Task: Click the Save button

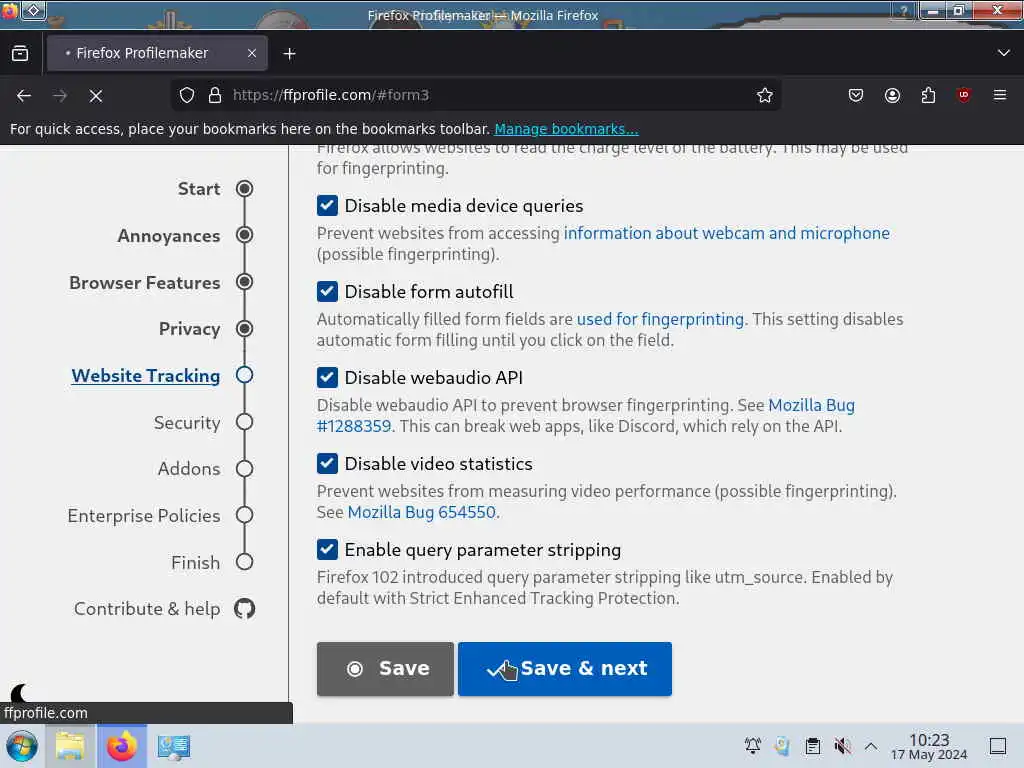Action: [385, 669]
